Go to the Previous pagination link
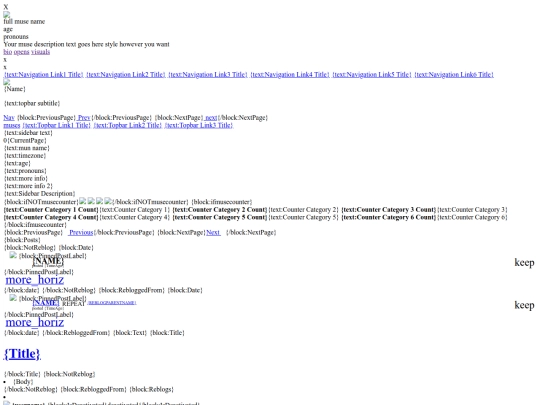Screen dimensions: 540x405 pyautogui.click(x=81, y=232)
